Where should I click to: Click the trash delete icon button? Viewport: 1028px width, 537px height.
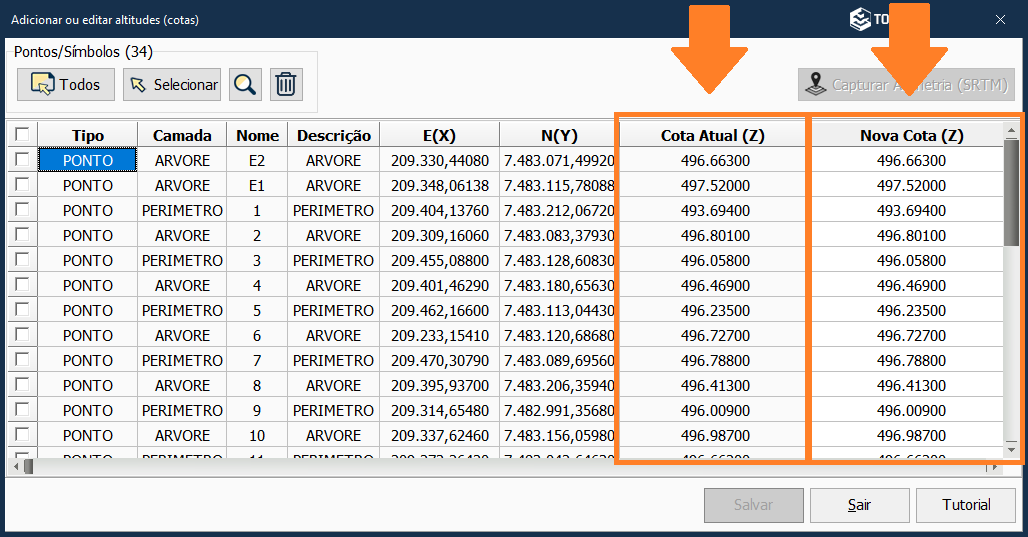pyautogui.click(x=286, y=85)
